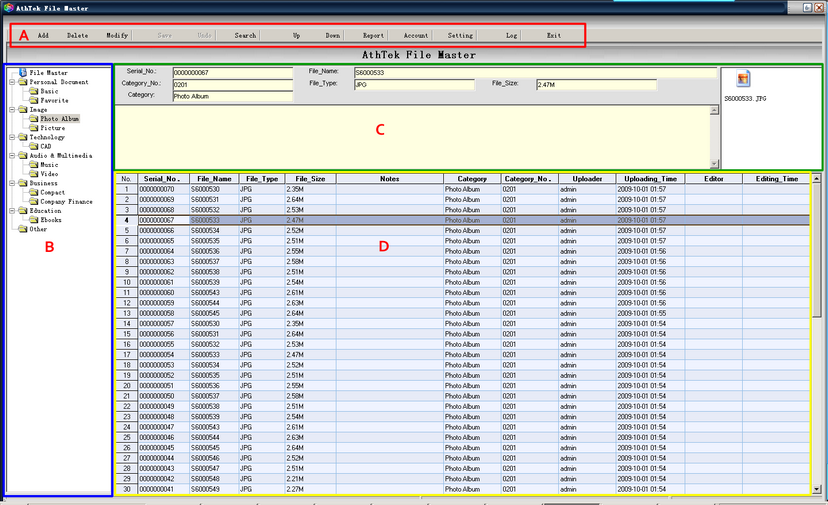Open Search from the toolbar
The image size is (828, 505).
coord(245,35)
